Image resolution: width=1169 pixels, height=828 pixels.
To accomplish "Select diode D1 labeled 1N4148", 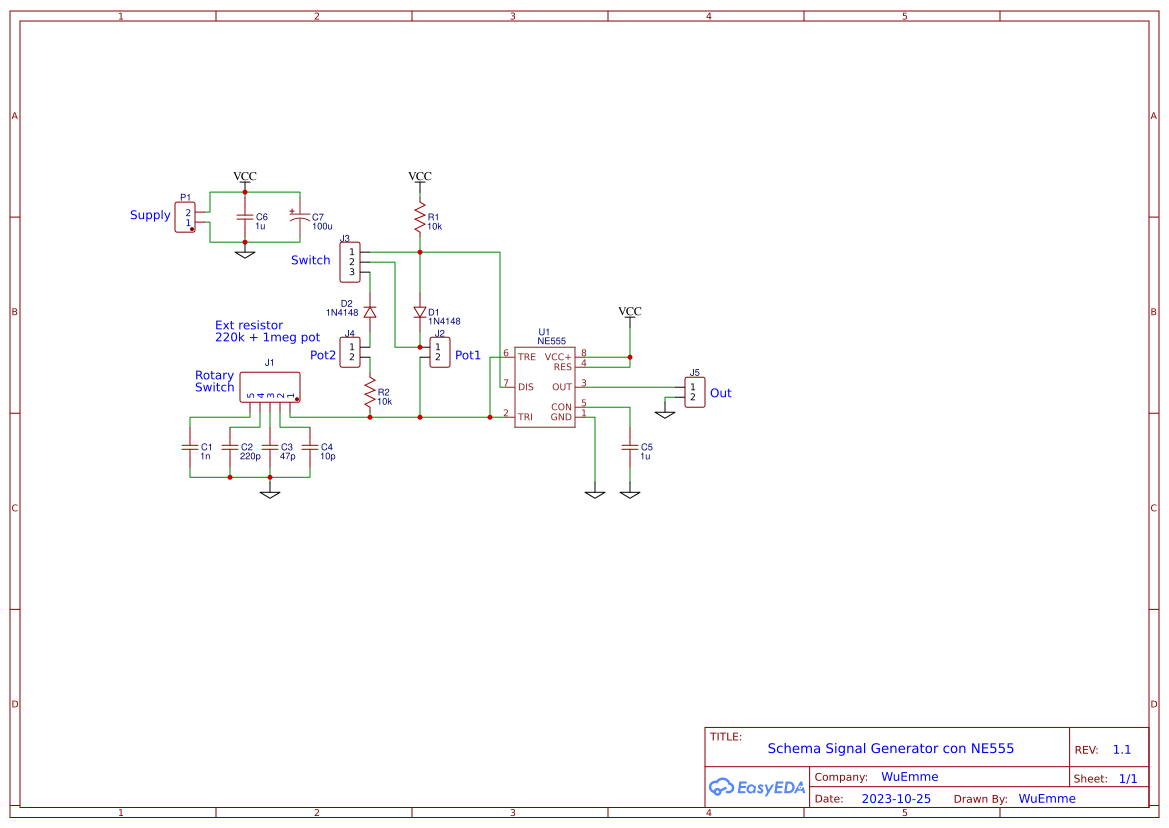I will click(x=420, y=312).
